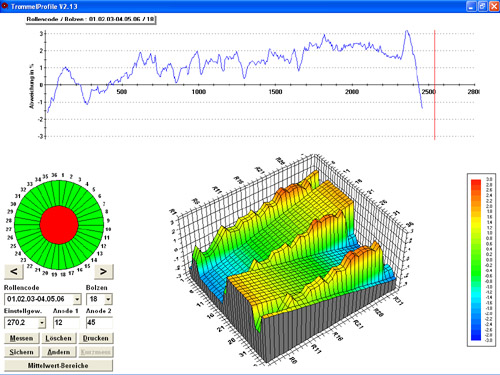Click the Abweichung in % axis title
The image size is (500, 375).
click(x=32, y=86)
